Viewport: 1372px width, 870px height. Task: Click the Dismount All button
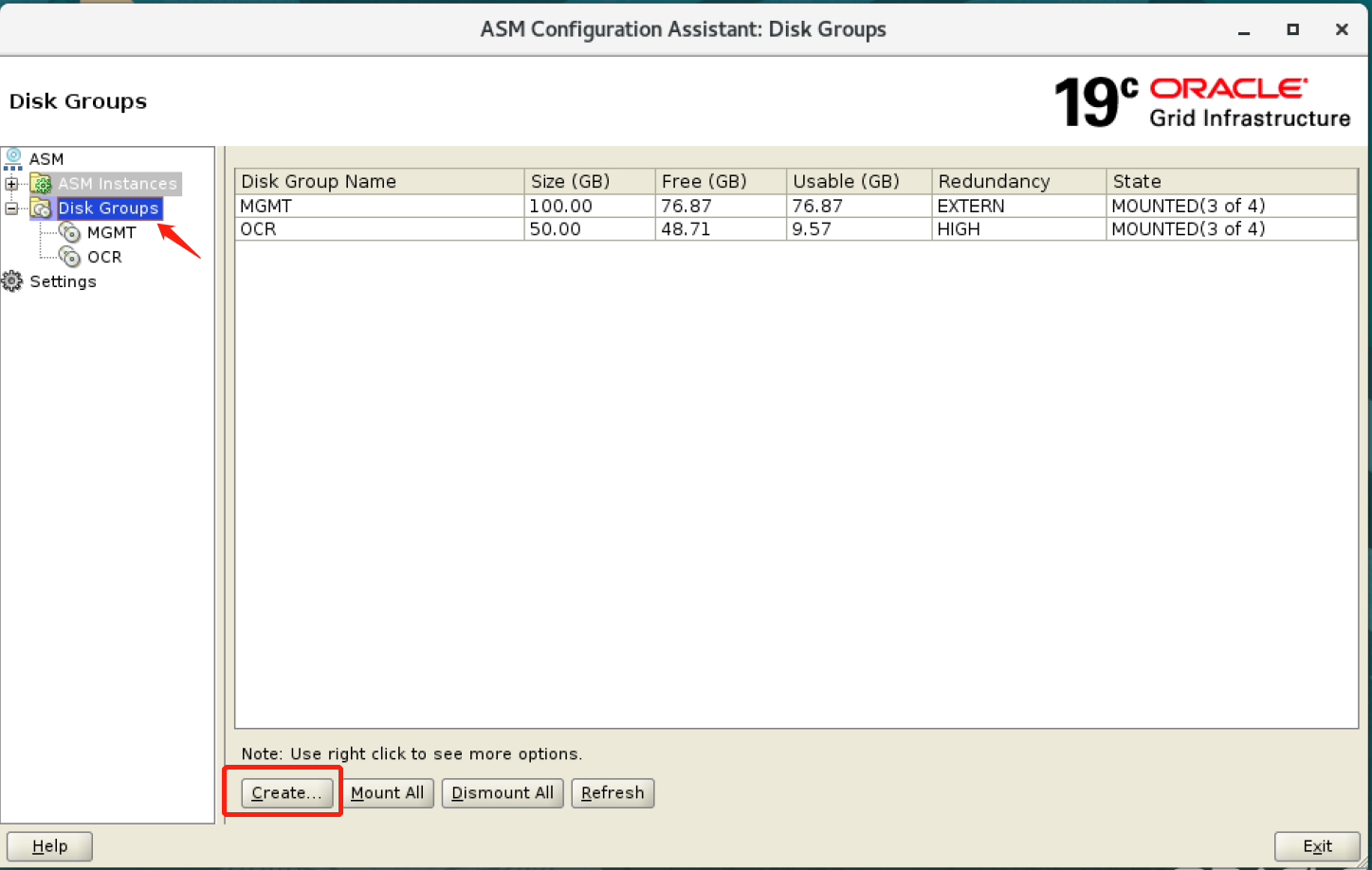click(x=503, y=793)
